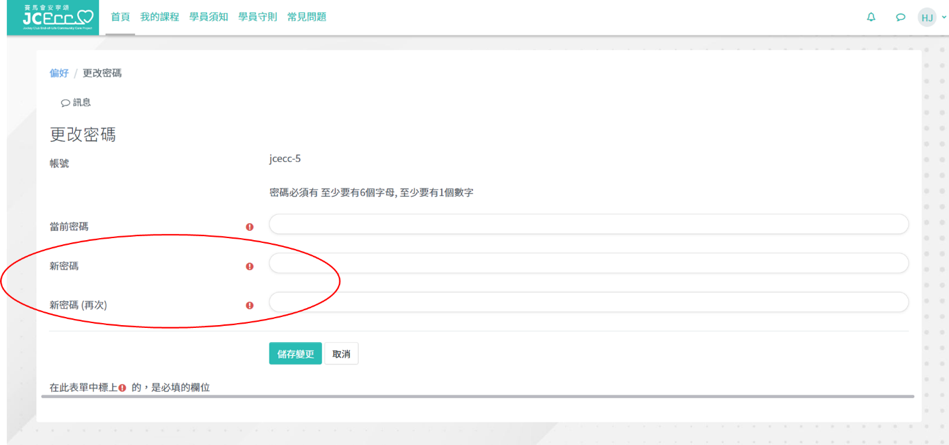This screenshot has height=445, width=949.
Task: Open the notifications bell
Action: click(871, 17)
